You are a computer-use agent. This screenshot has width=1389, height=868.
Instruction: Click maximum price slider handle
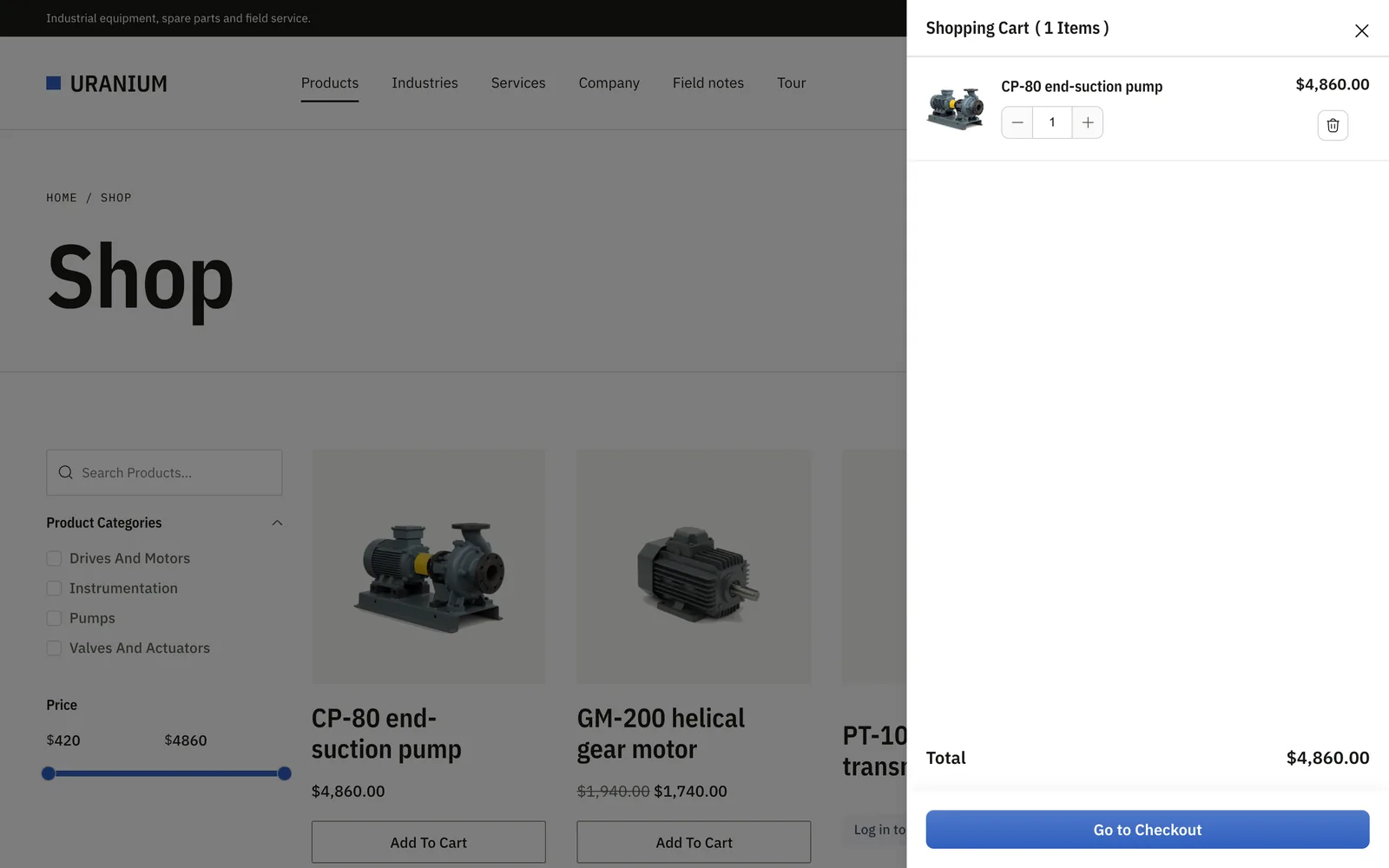coord(284,773)
